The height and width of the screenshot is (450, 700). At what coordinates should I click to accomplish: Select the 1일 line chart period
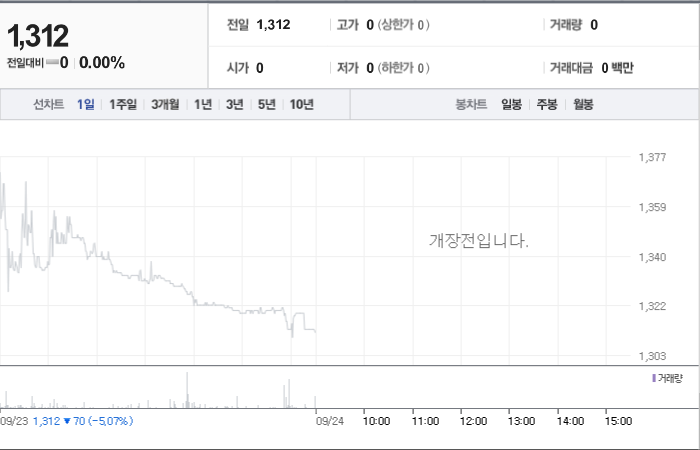(x=86, y=104)
